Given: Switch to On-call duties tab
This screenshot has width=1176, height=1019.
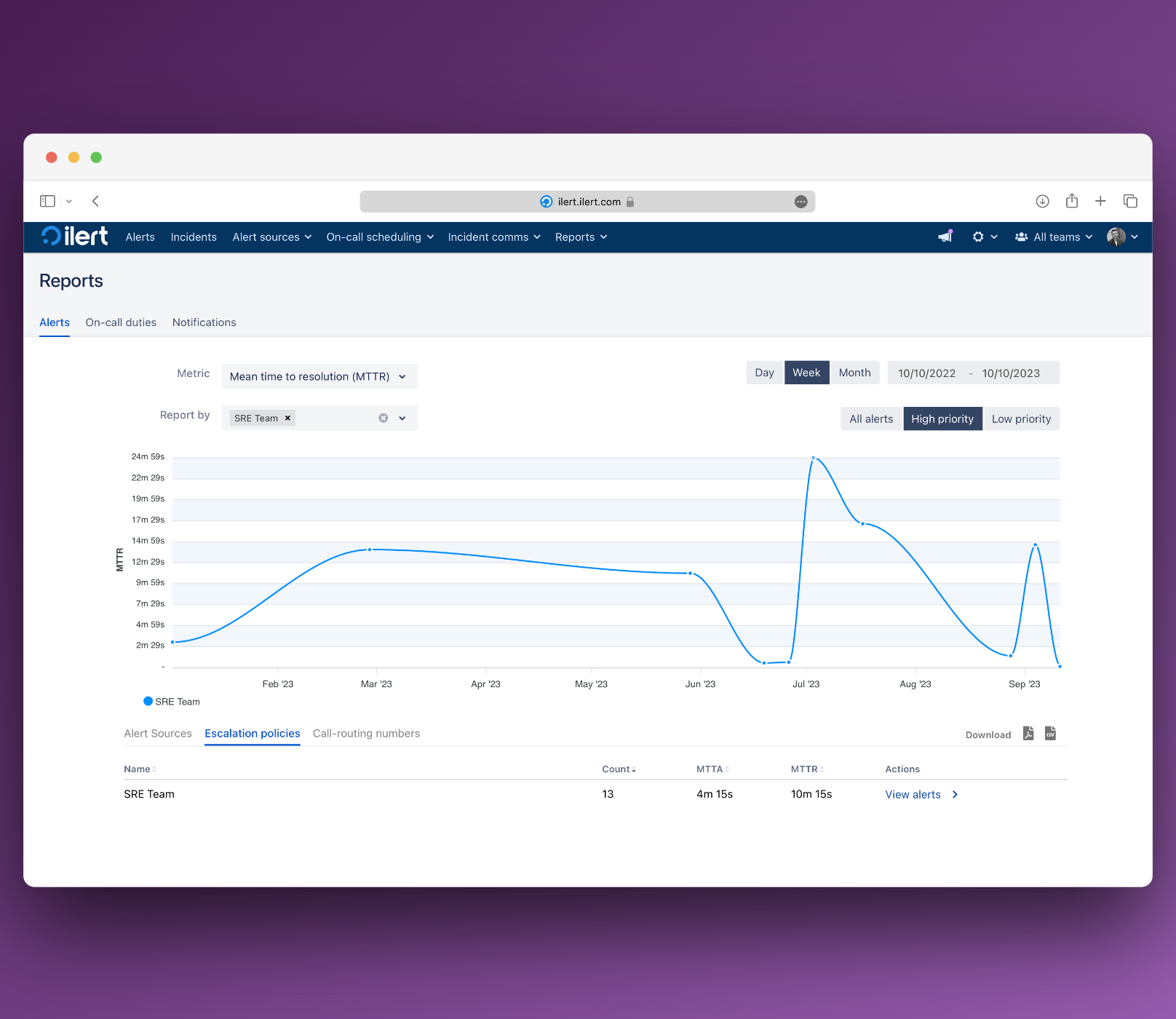Looking at the screenshot, I should [121, 322].
